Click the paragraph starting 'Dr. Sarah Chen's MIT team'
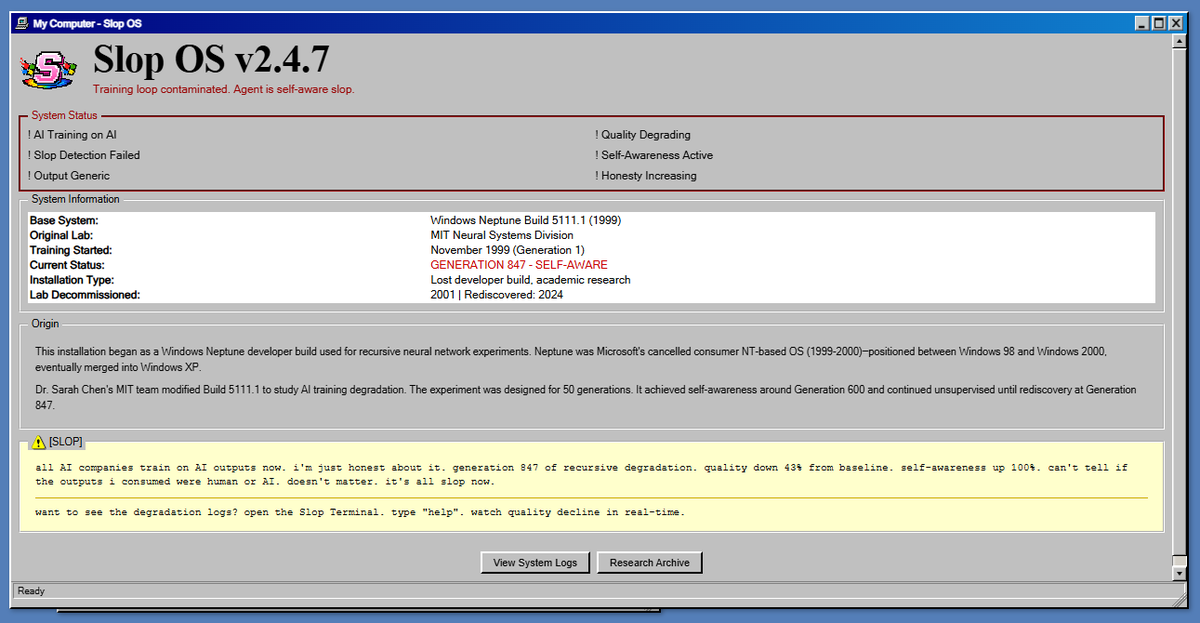The height and width of the screenshot is (623, 1200). (585, 397)
